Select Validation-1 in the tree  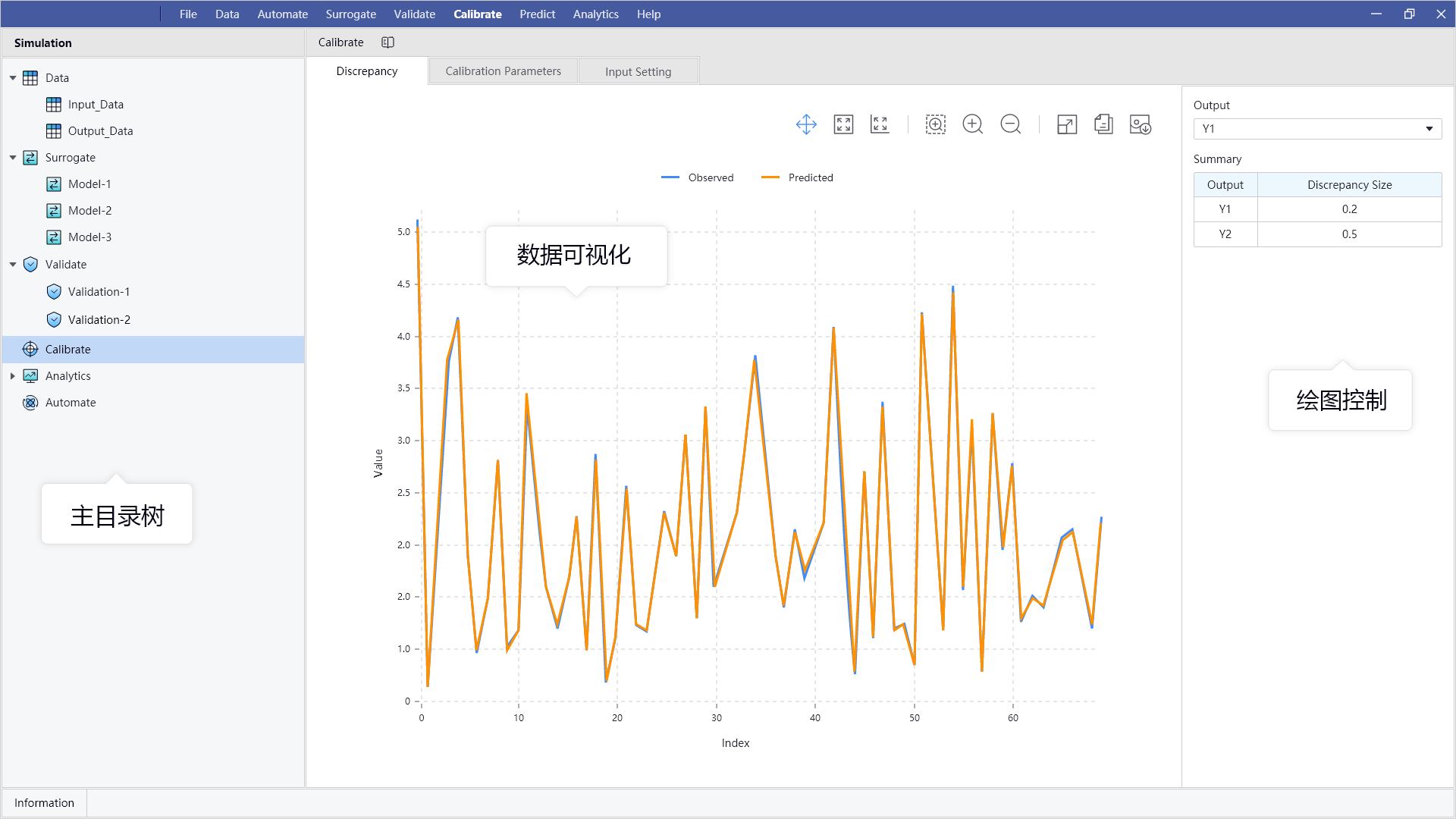[x=99, y=292]
